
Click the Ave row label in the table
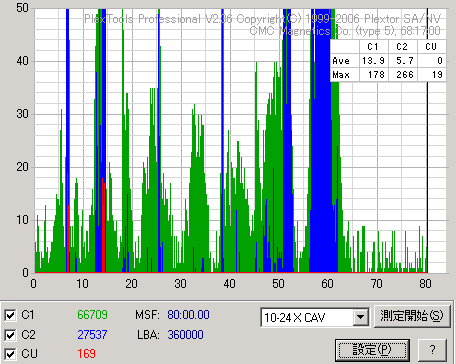coord(341,61)
